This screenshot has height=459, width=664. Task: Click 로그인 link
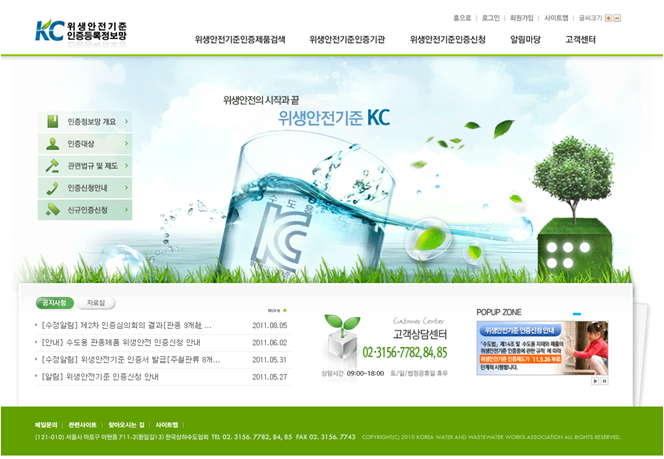491,18
